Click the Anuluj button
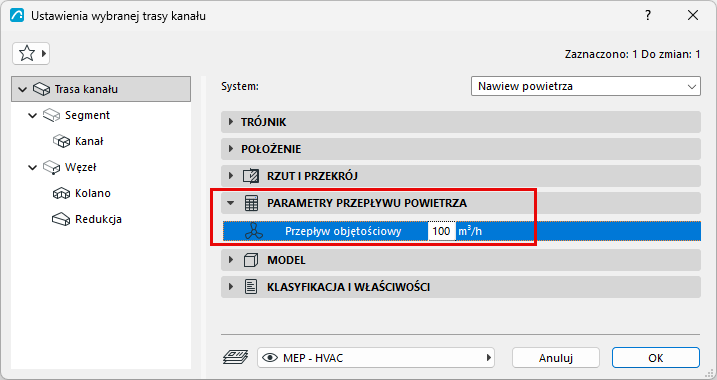 pyautogui.click(x=556, y=358)
